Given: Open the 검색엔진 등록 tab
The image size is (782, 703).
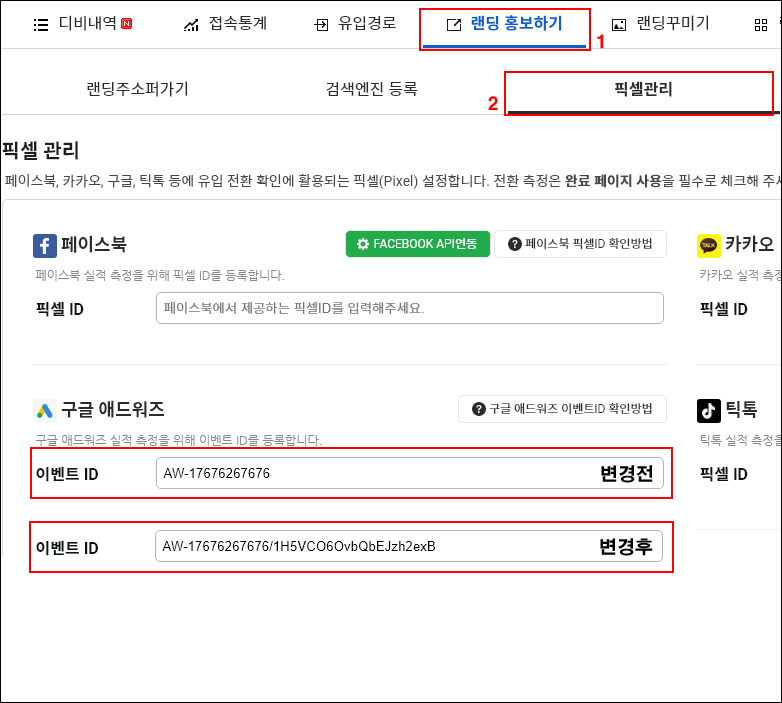Looking at the screenshot, I should 371,89.
